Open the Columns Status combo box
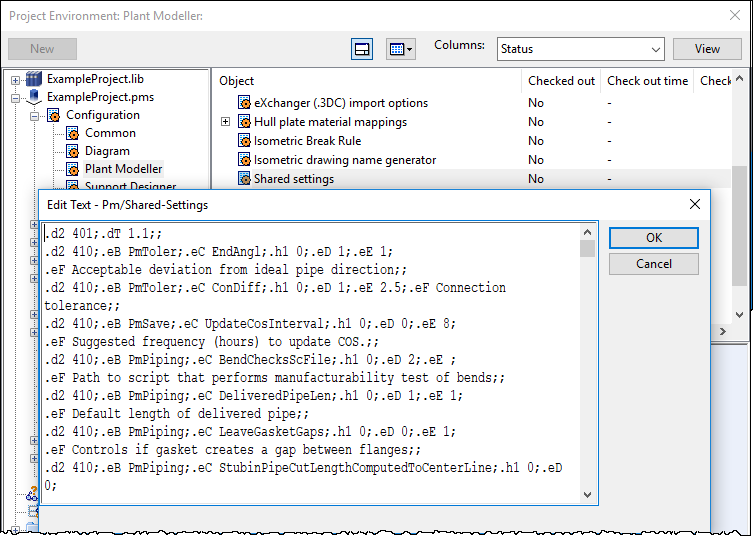This screenshot has width=753, height=538. pos(580,49)
